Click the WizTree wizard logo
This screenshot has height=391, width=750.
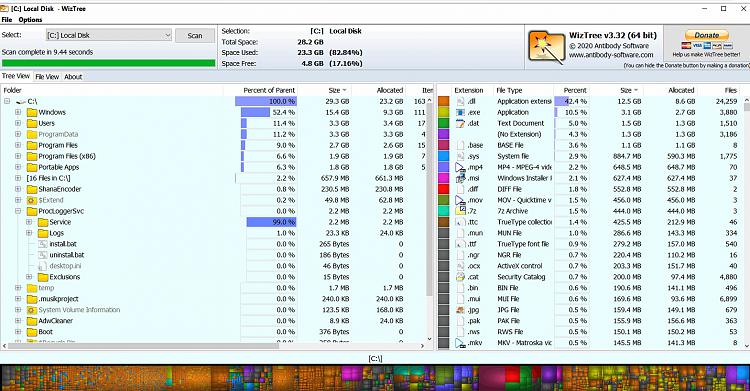coord(546,48)
